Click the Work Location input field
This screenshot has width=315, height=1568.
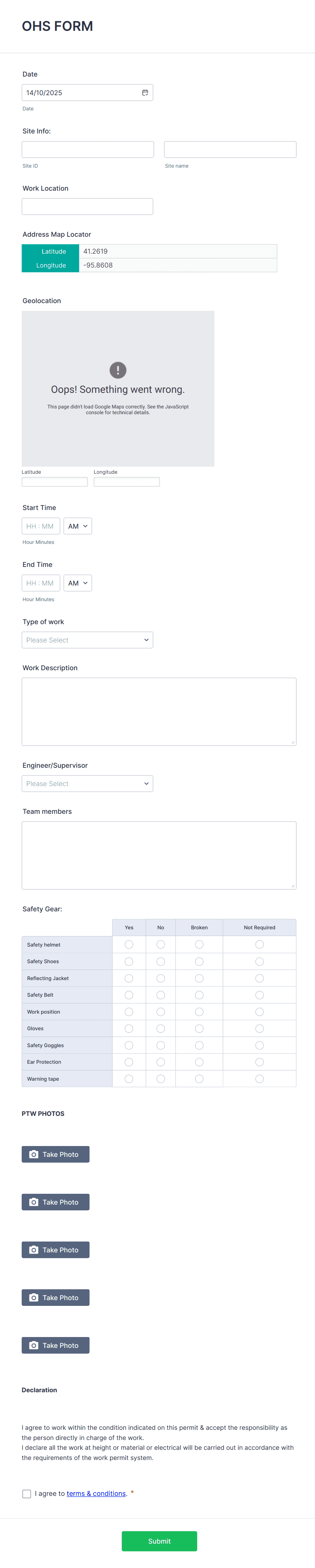point(87,206)
